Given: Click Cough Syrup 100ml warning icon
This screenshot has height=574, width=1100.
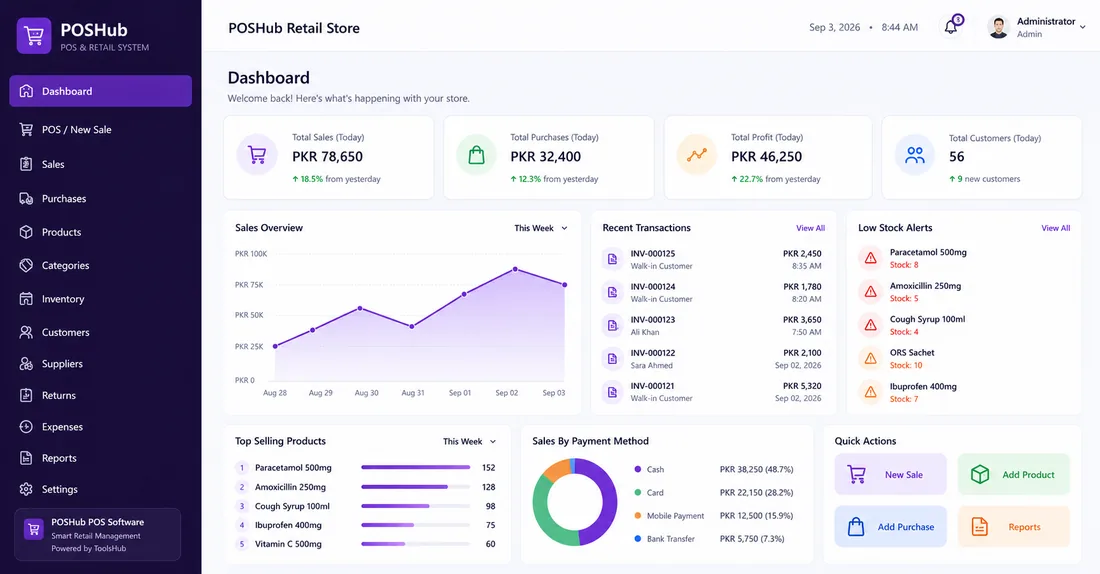Looking at the screenshot, I should (871, 325).
